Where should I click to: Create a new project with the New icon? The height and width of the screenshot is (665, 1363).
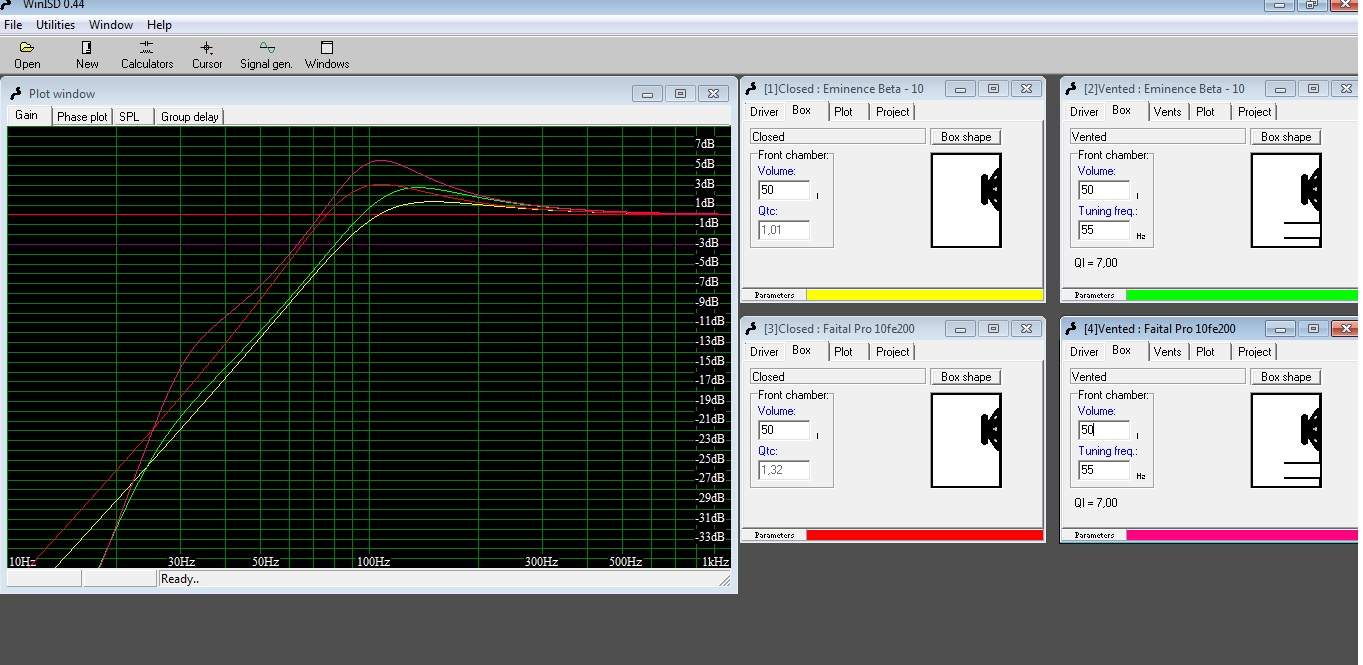pos(87,55)
